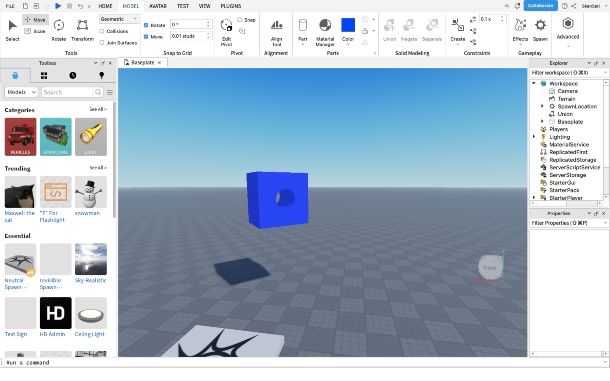
Task: Select the Terrain item in Explorer
Action: point(566,99)
